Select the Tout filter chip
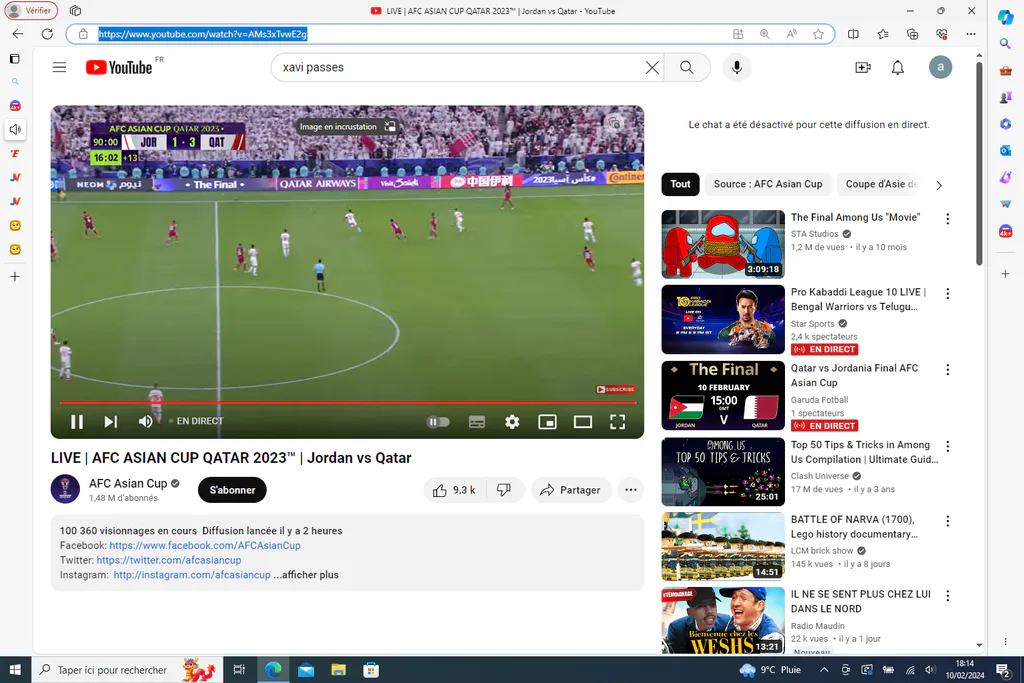This screenshot has width=1024, height=683. [680, 184]
